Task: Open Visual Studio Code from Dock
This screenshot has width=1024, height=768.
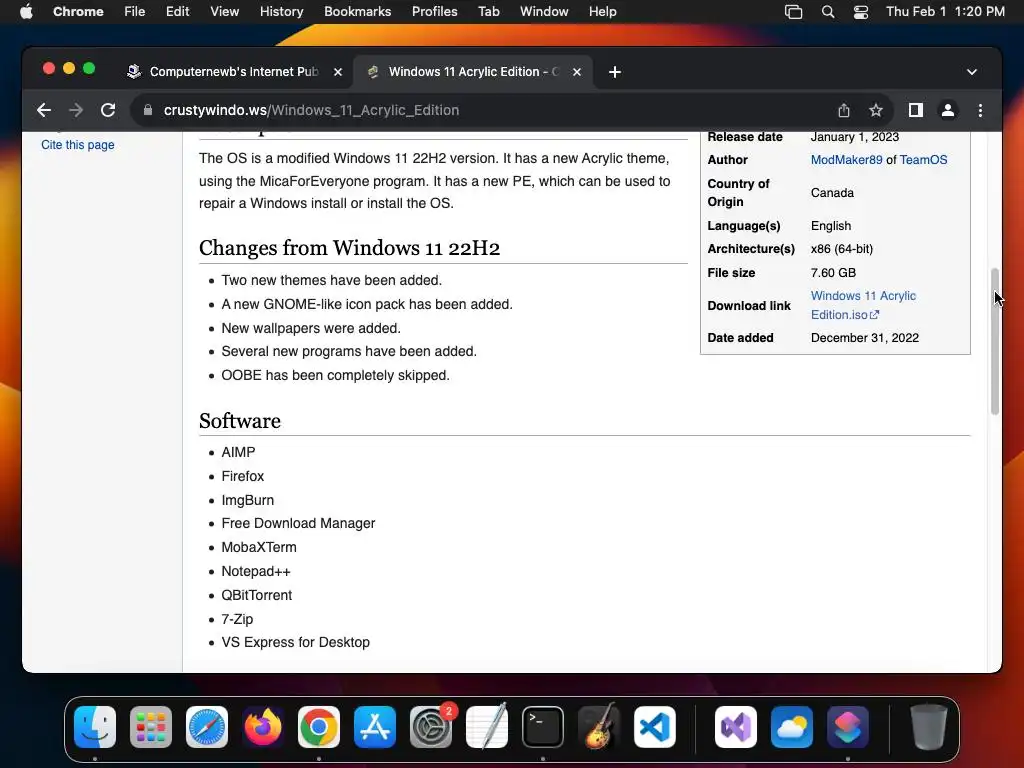Action: click(x=655, y=727)
